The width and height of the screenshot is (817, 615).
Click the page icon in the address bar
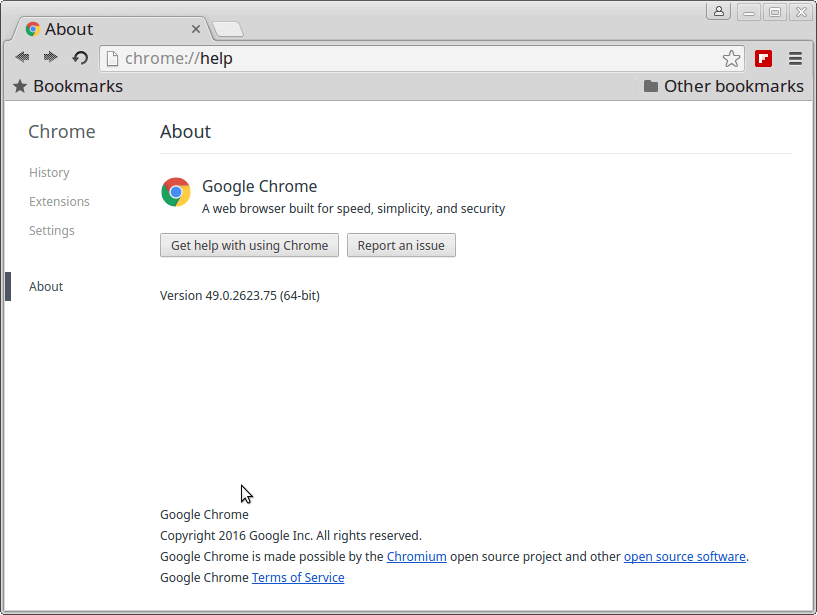[112, 58]
